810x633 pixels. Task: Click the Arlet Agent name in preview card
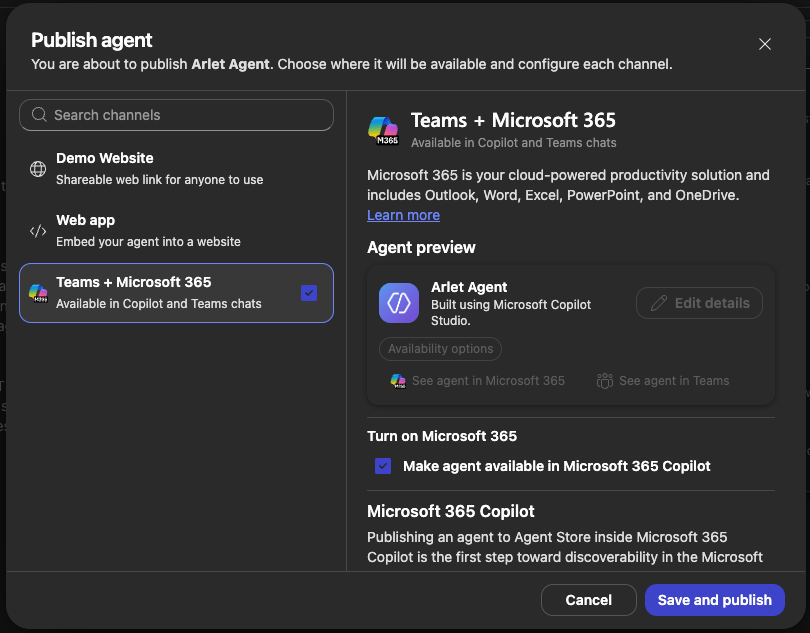pos(469,287)
